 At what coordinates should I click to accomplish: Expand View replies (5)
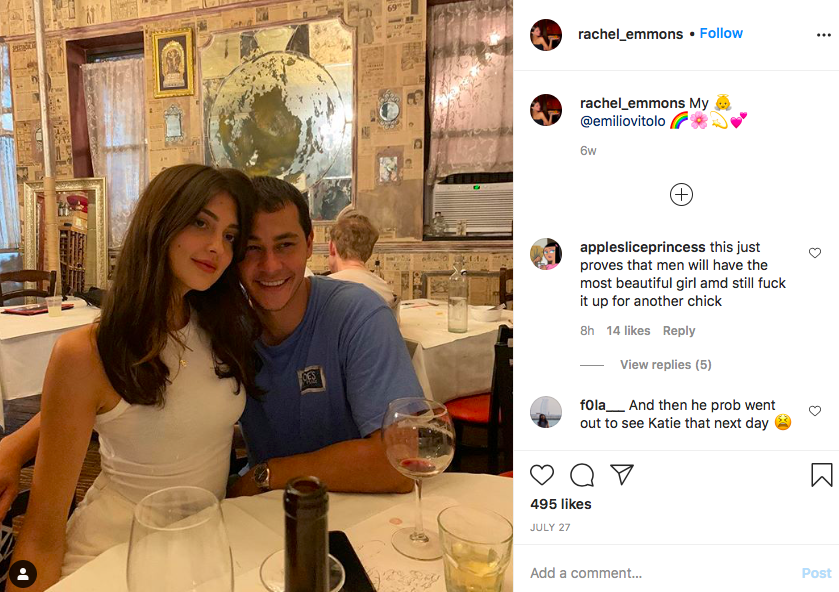pos(666,365)
